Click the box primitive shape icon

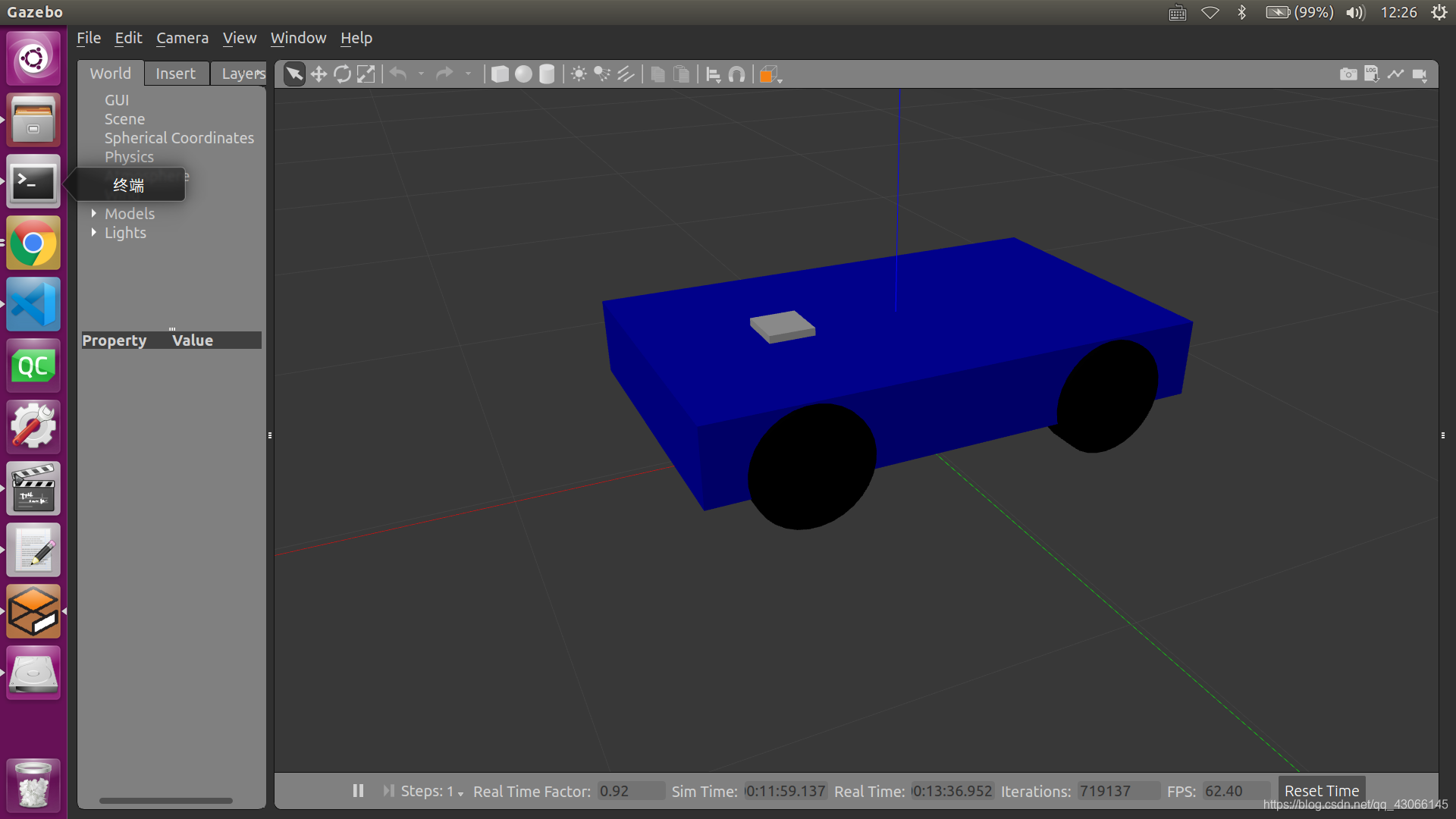click(x=498, y=74)
